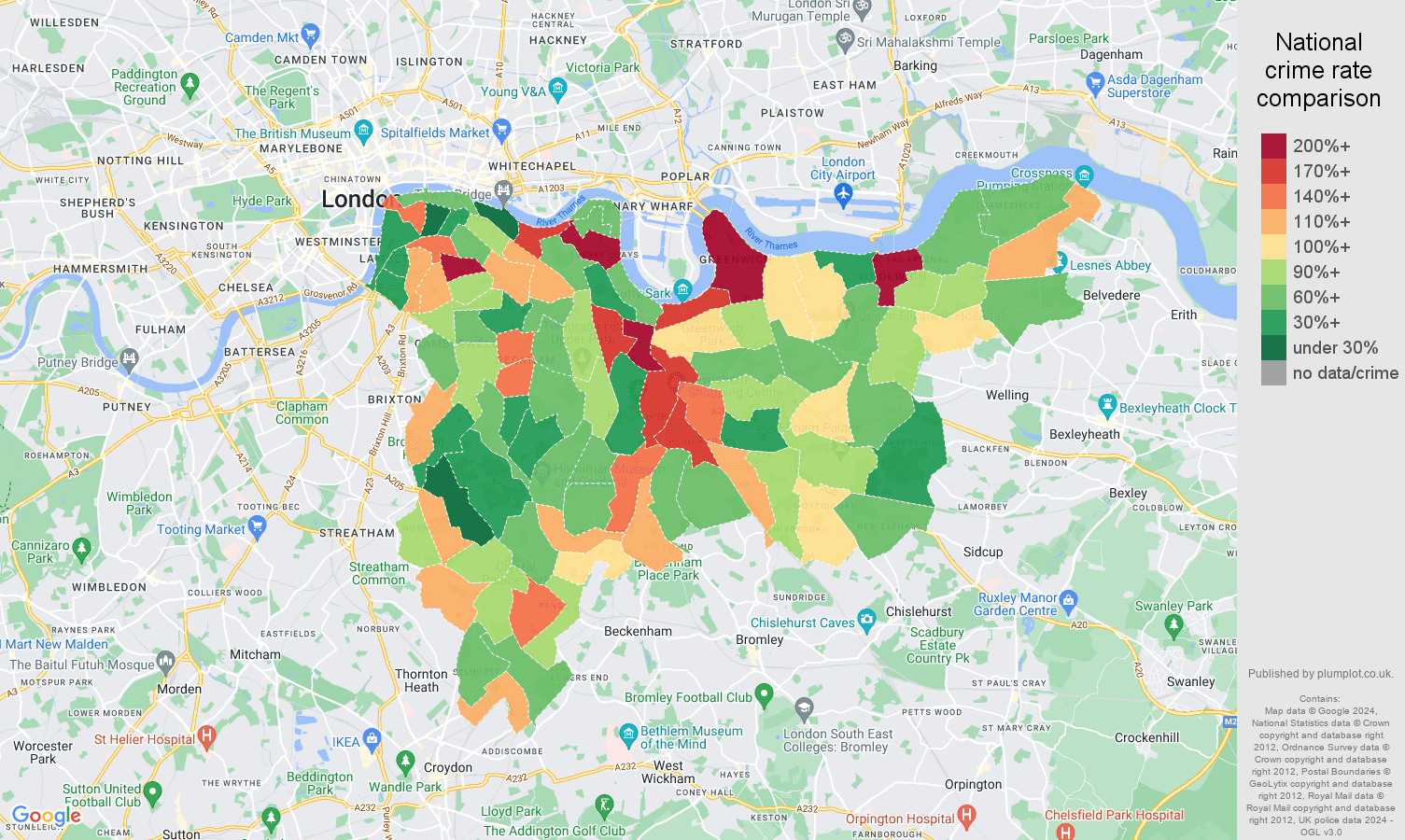Click the Google logo on the map

point(46,817)
